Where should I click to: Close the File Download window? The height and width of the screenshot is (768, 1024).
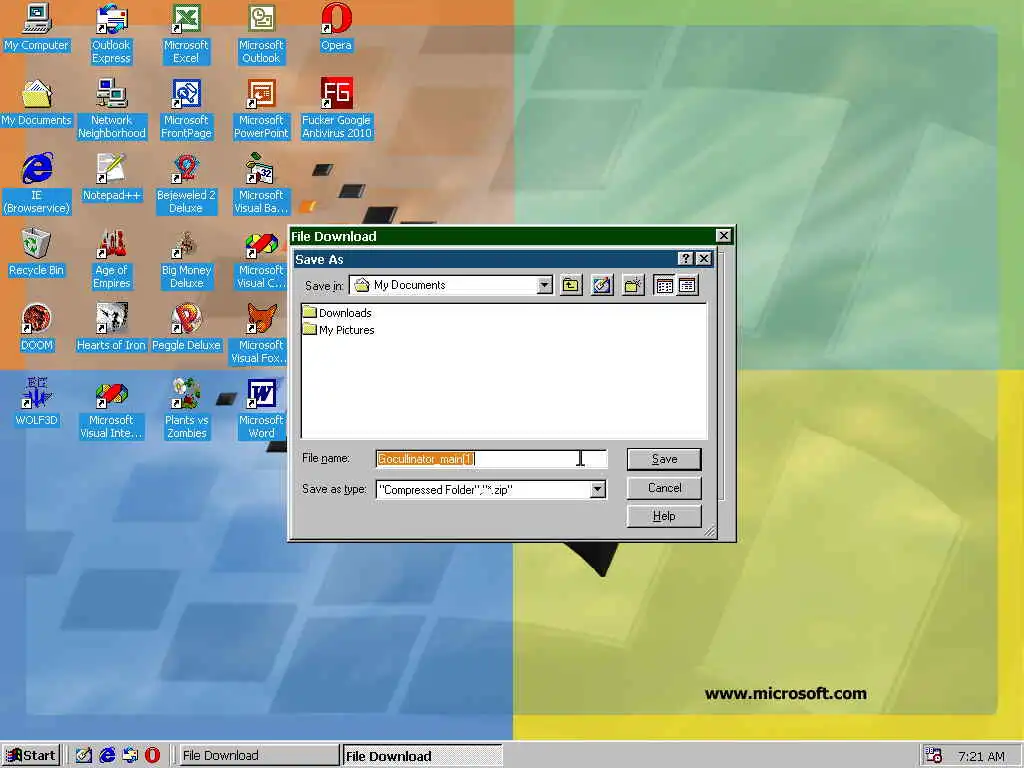coord(724,236)
